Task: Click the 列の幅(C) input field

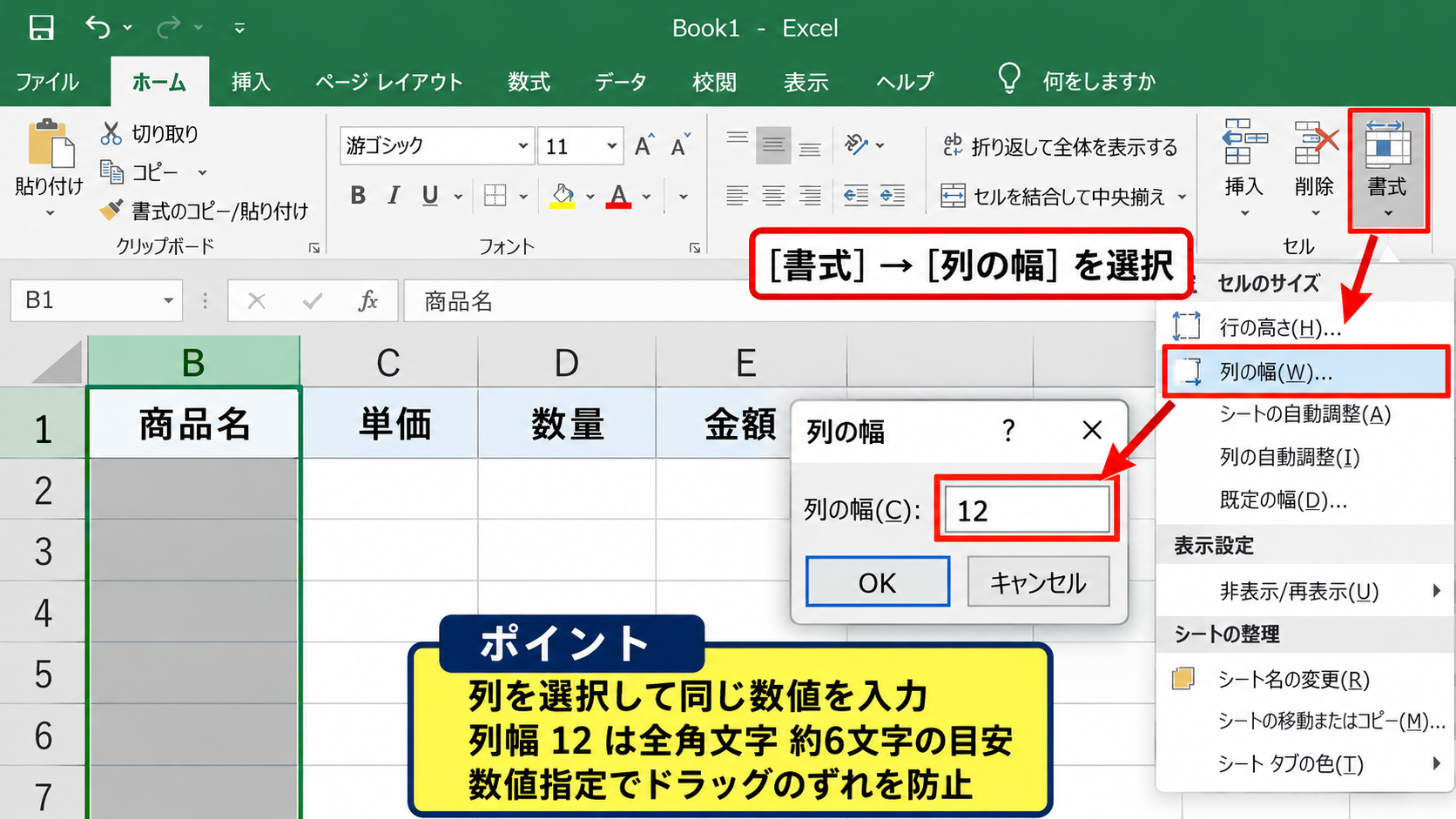Action: [x=1026, y=510]
